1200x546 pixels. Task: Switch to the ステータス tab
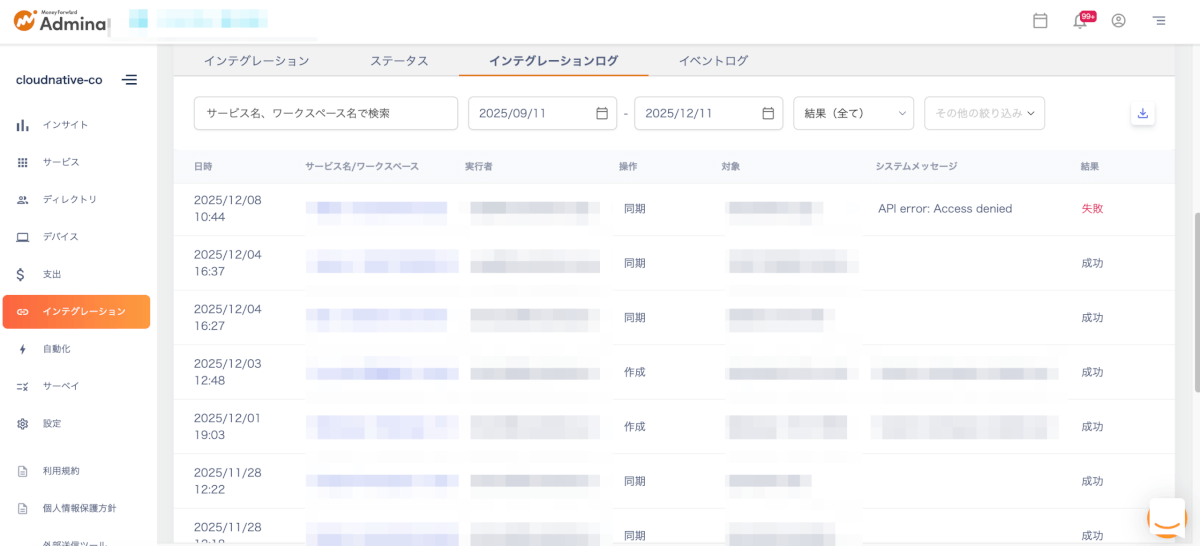point(399,61)
